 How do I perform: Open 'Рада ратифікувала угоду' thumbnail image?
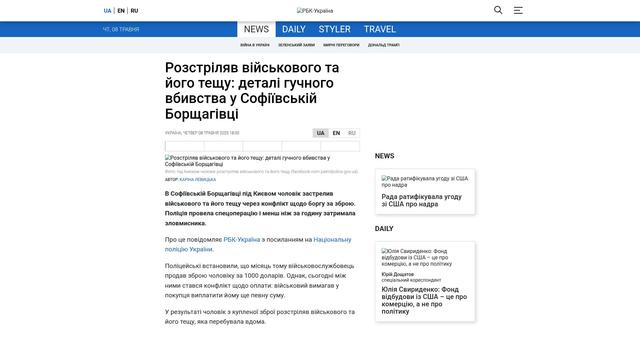tap(424, 182)
